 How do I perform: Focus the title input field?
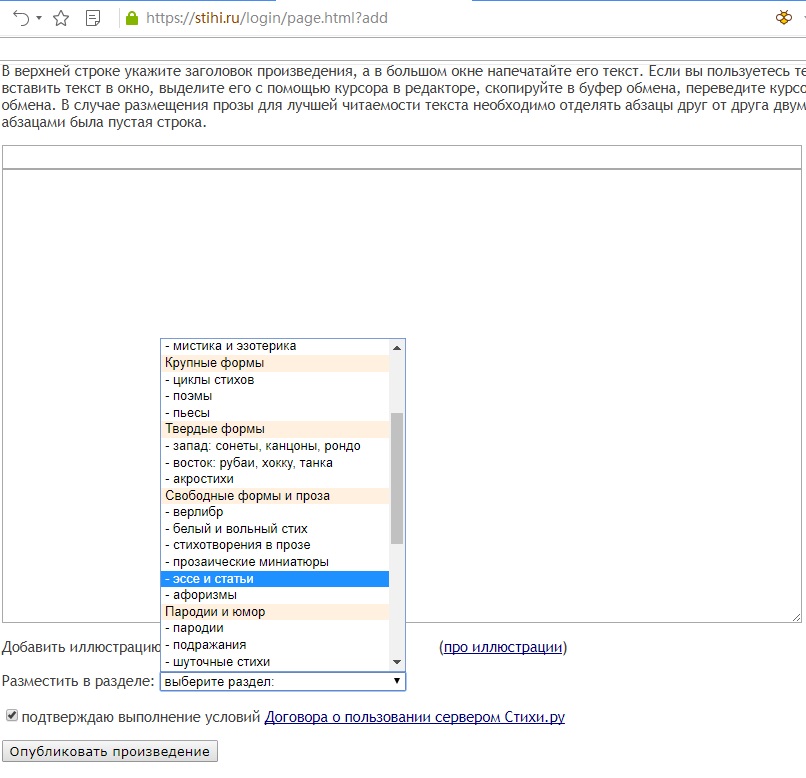point(400,157)
